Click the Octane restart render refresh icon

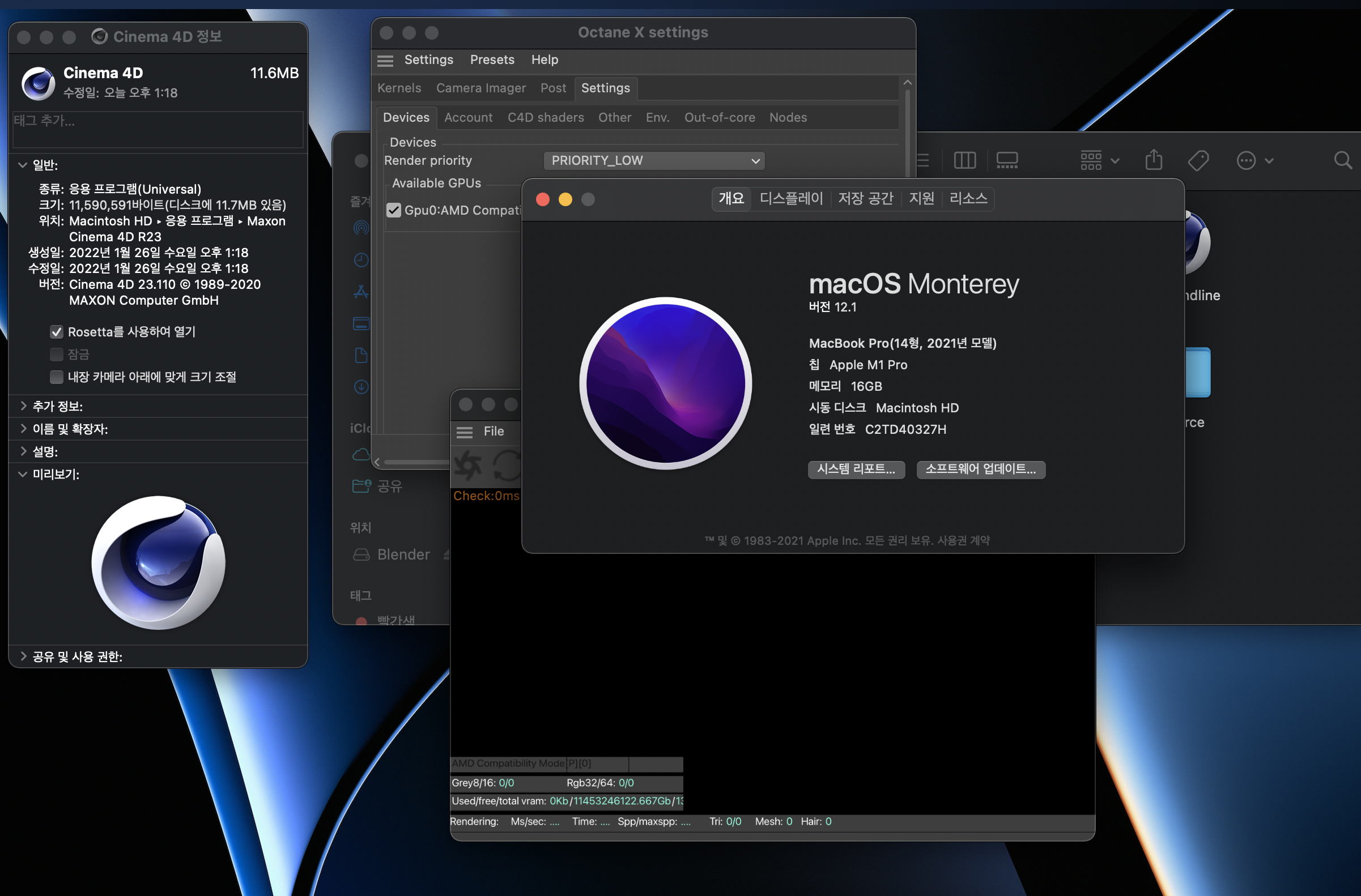[x=507, y=466]
